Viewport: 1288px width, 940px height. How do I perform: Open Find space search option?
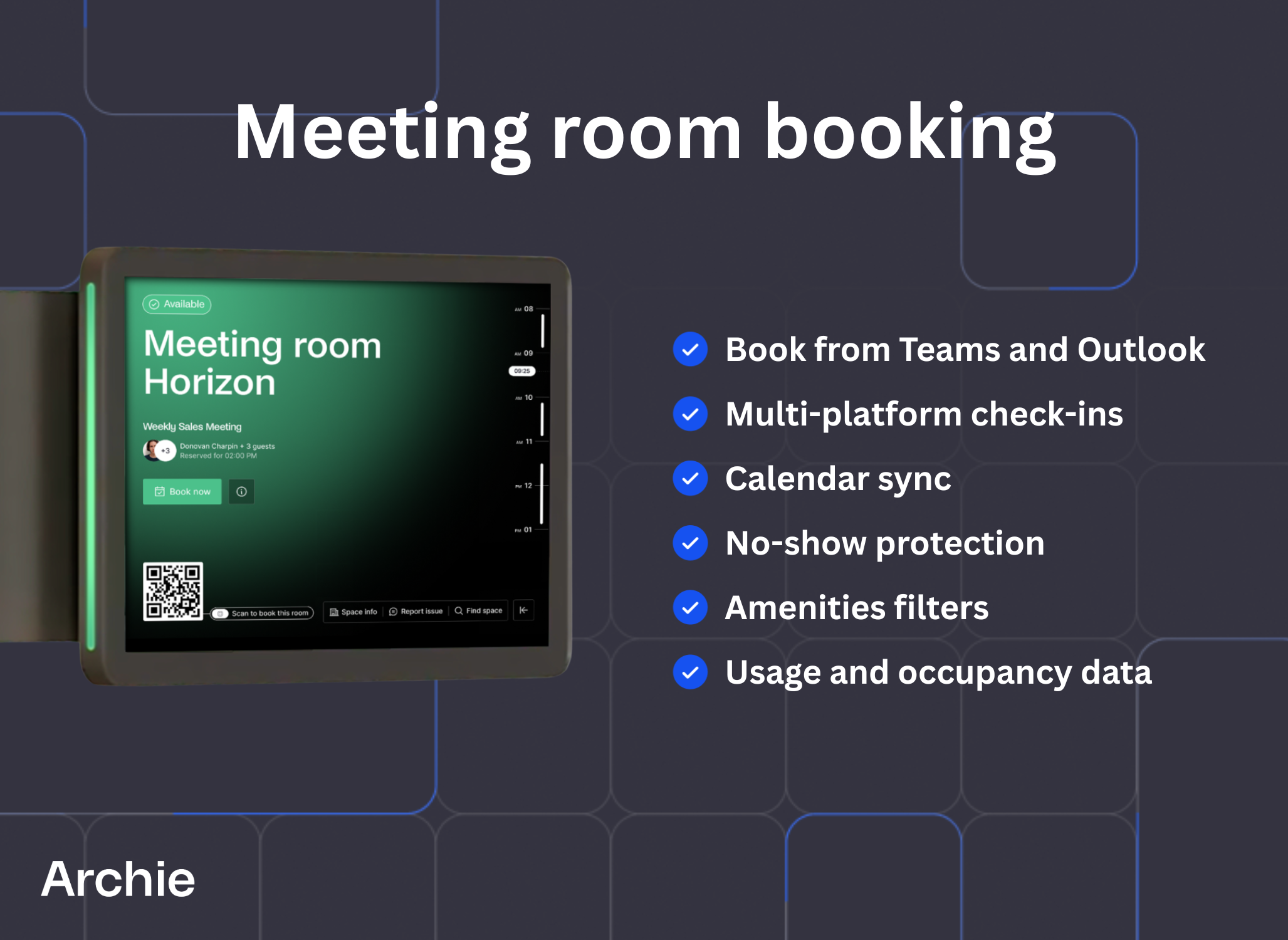pos(478,610)
